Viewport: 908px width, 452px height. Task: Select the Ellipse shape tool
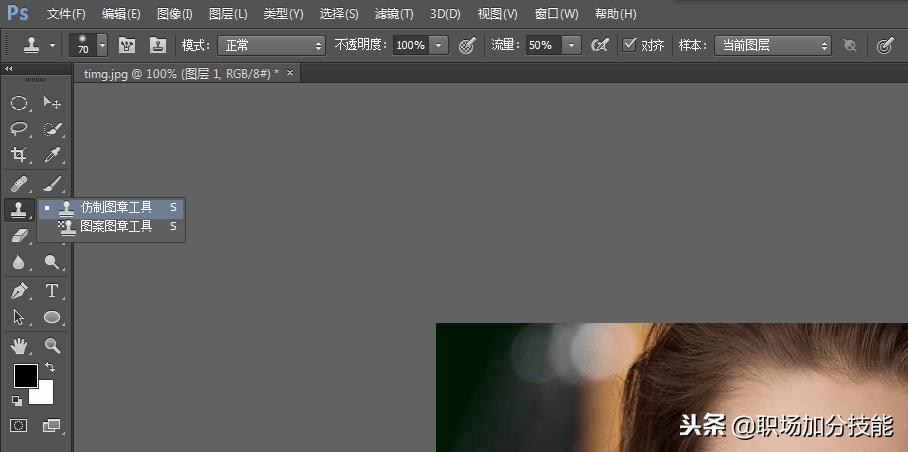pos(52,317)
